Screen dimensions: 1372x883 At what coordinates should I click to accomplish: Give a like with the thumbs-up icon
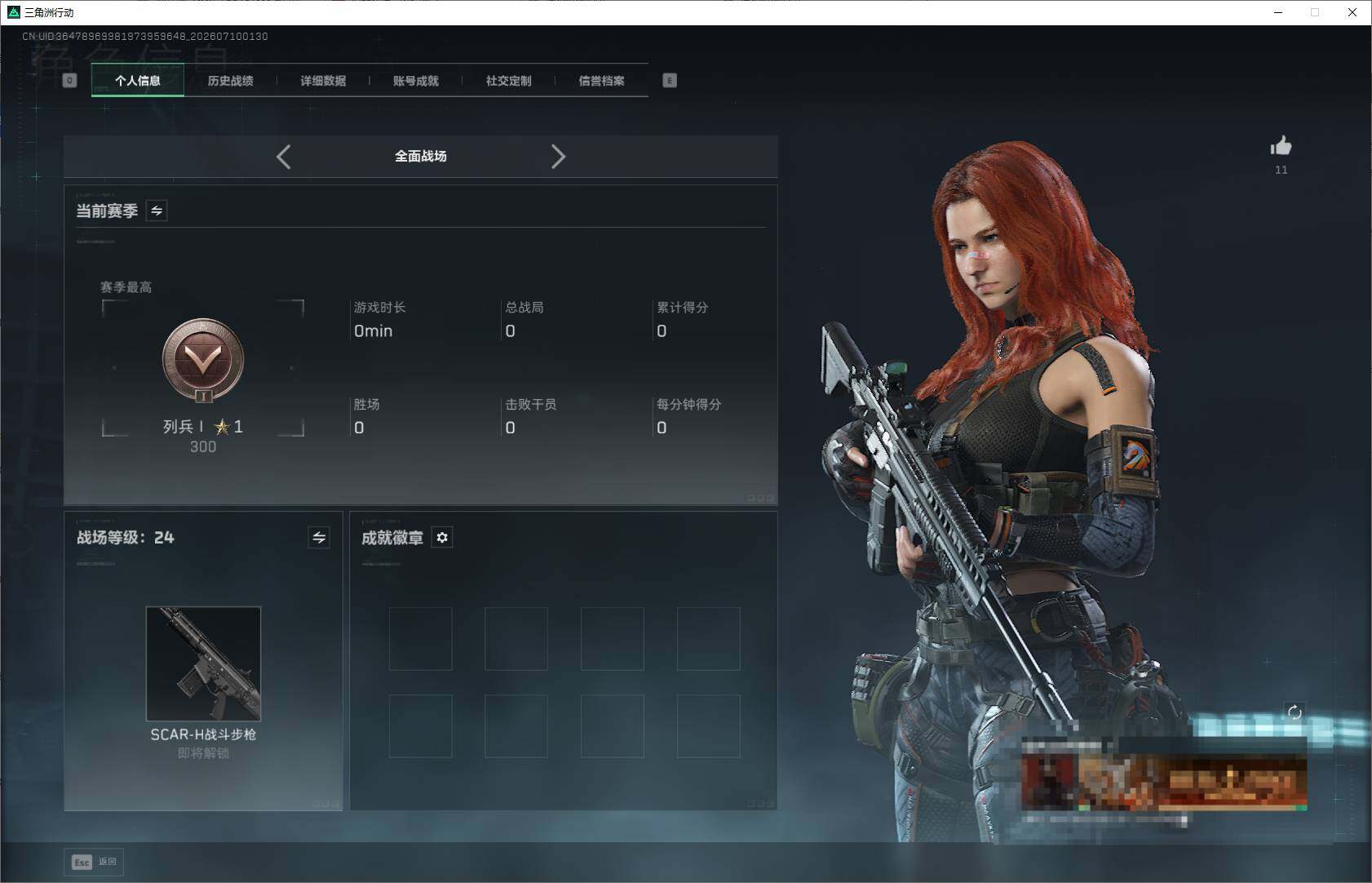point(1281,146)
